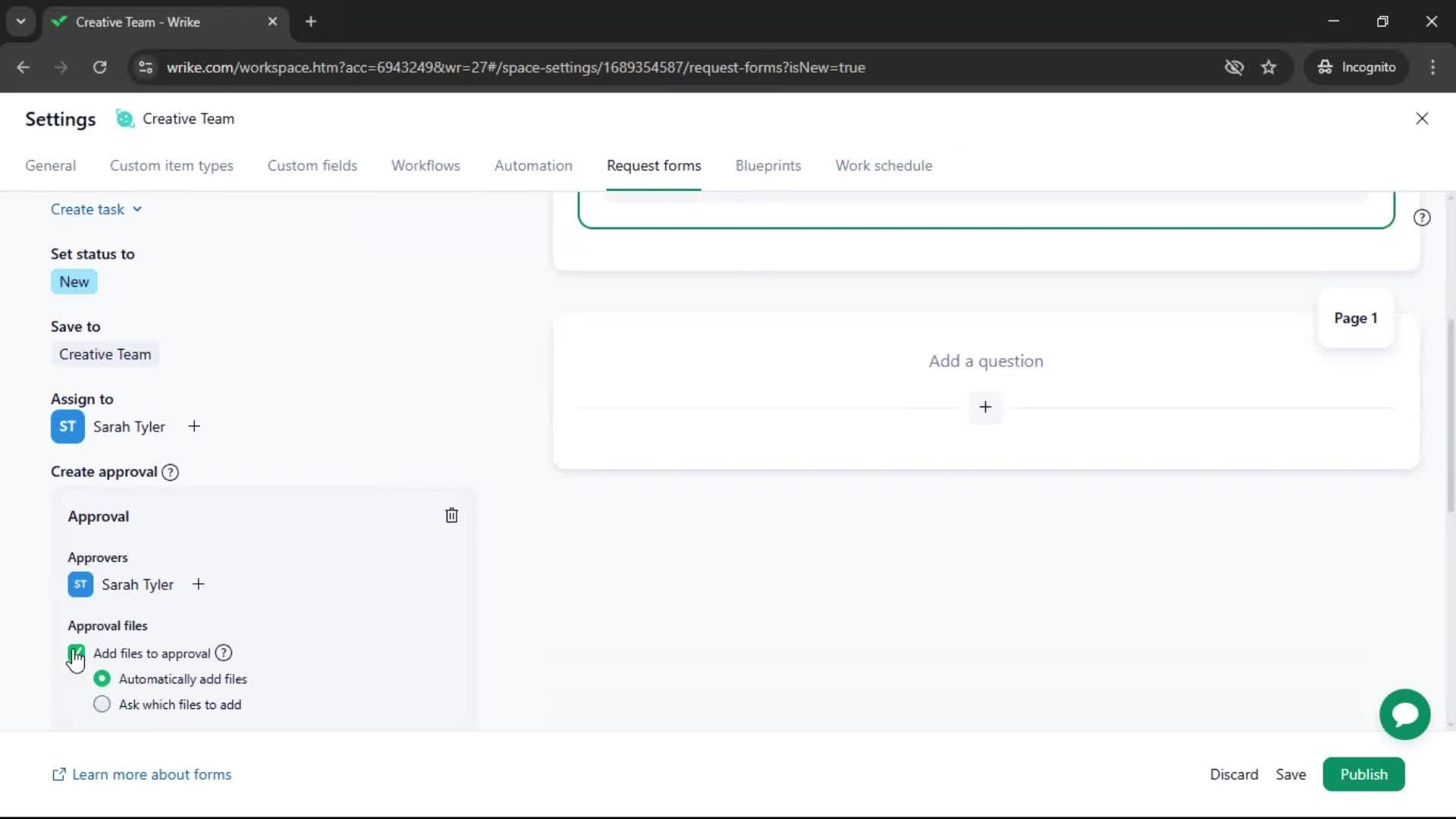
Task: Open help tooltip for Add files to approval
Action: pos(224,653)
